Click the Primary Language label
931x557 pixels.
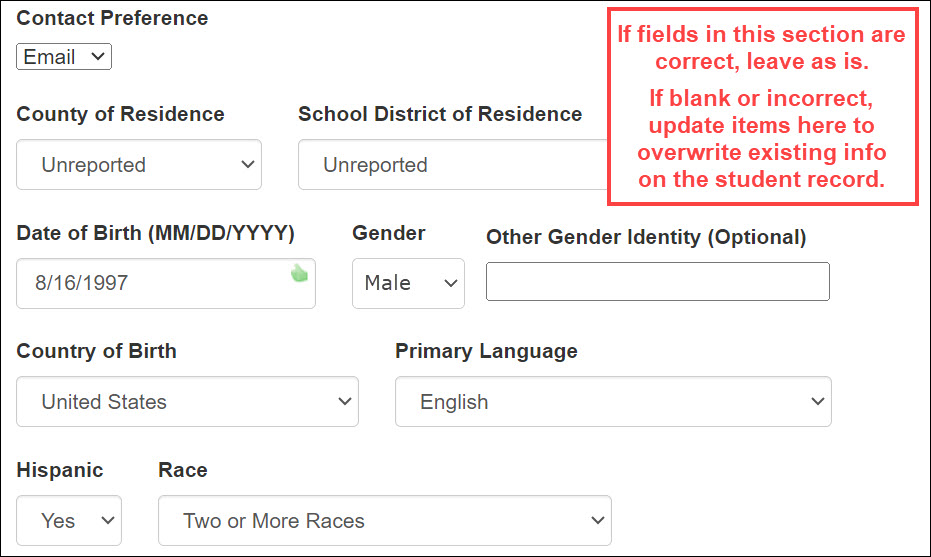(x=486, y=351)
